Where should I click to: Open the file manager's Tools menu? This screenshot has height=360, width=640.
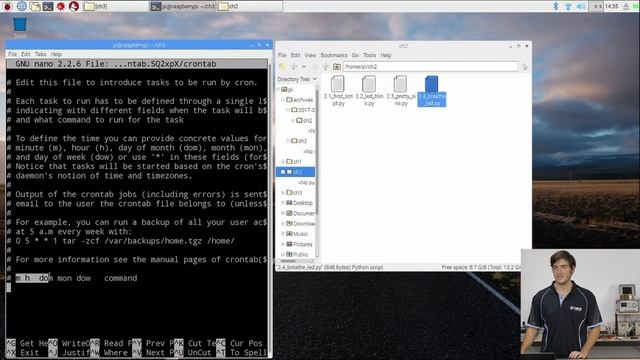(x=369, y=55)
